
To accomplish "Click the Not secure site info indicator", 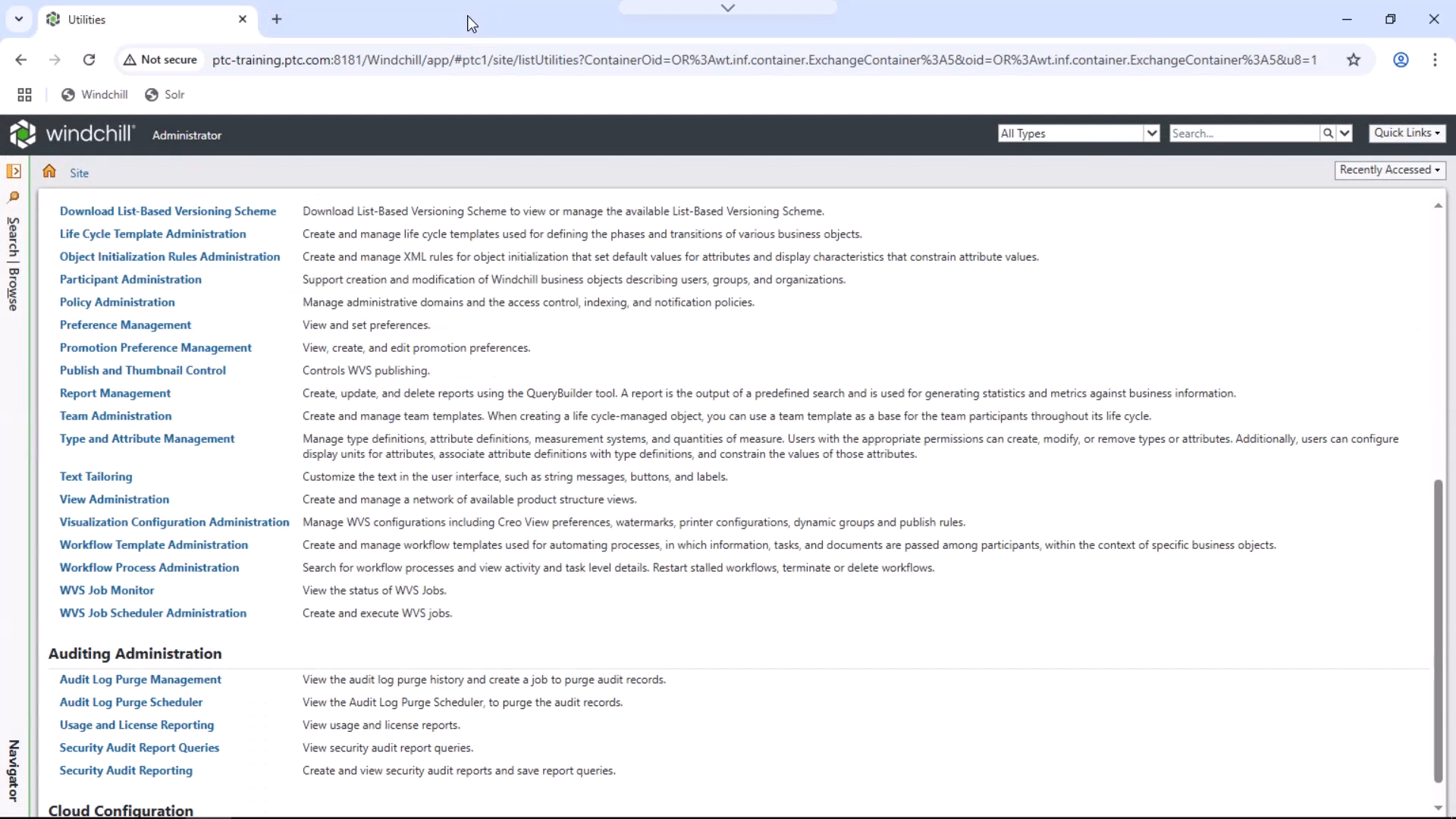I will point(160,60).
